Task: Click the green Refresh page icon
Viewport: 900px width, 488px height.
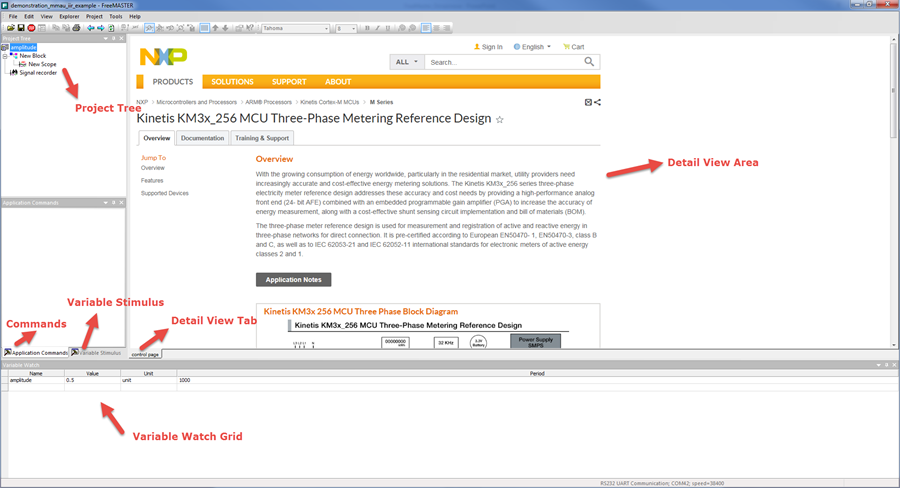Action: pos(111,28)
